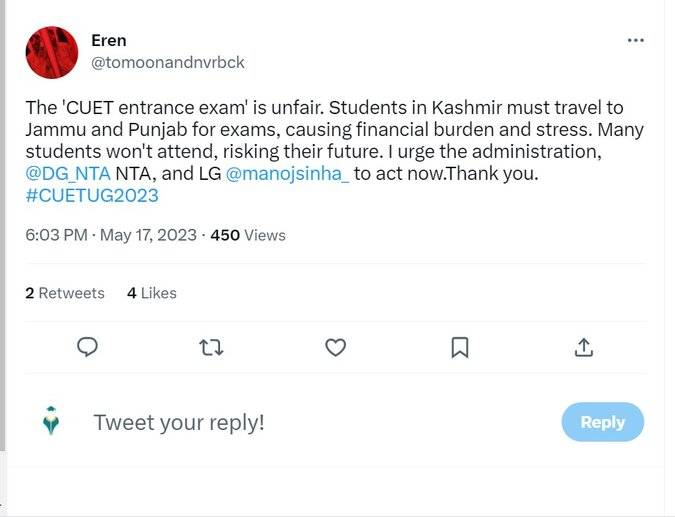View the list of 2 Retweets
The width and height of the screenshot is (675, 517).
click(65, 293)
